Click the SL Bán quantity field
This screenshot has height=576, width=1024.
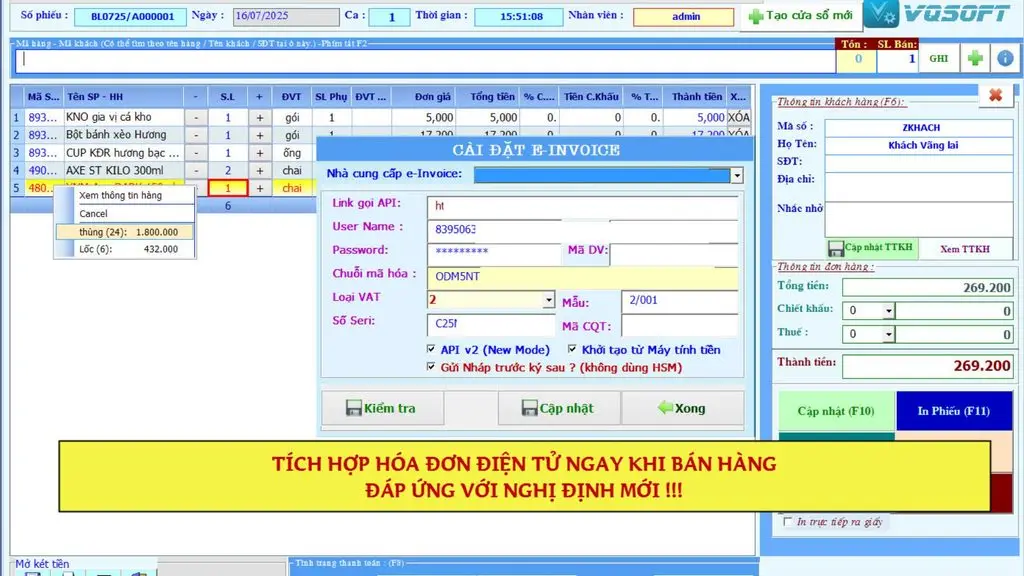coord(897,59)
